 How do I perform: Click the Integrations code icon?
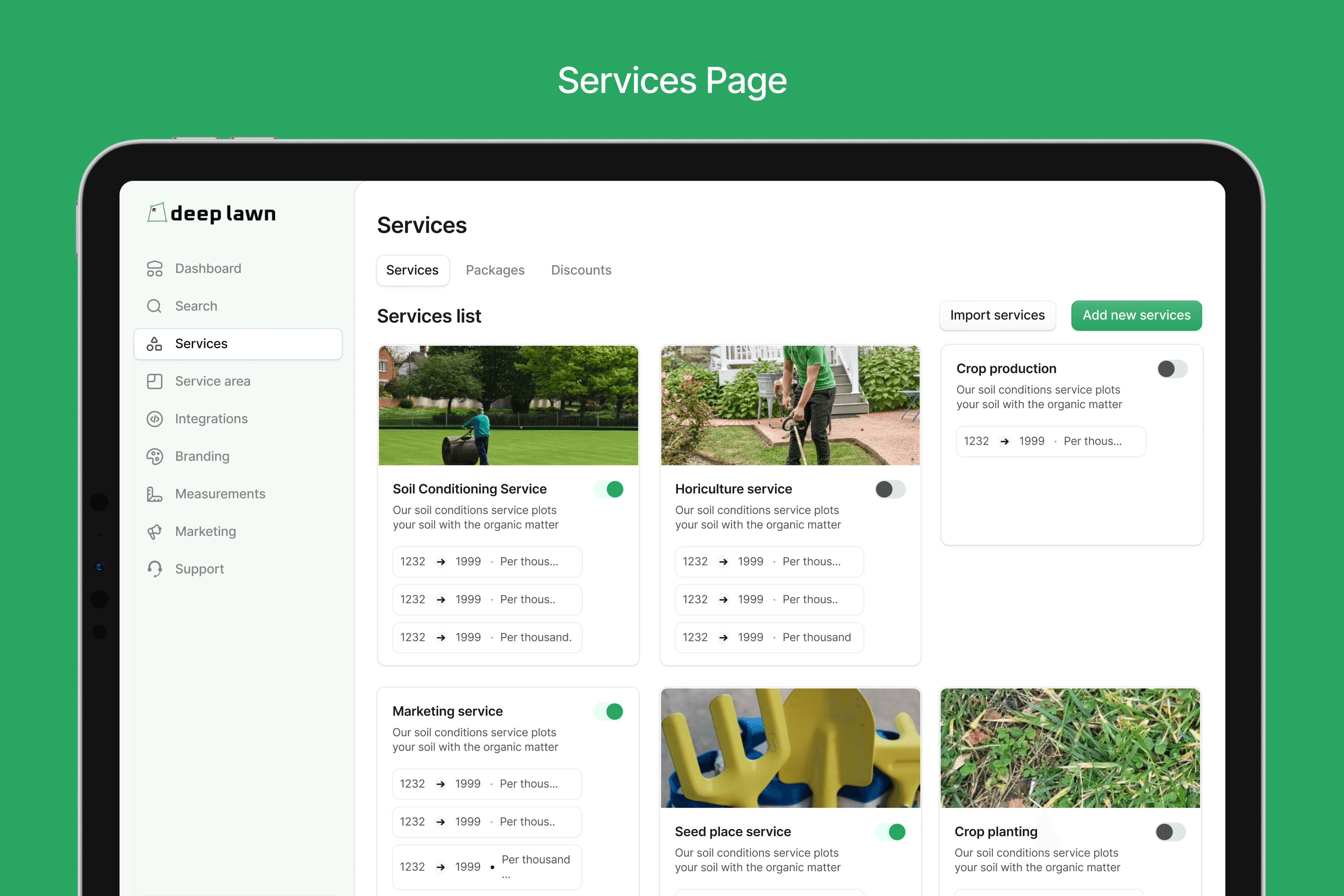point(154,419)
